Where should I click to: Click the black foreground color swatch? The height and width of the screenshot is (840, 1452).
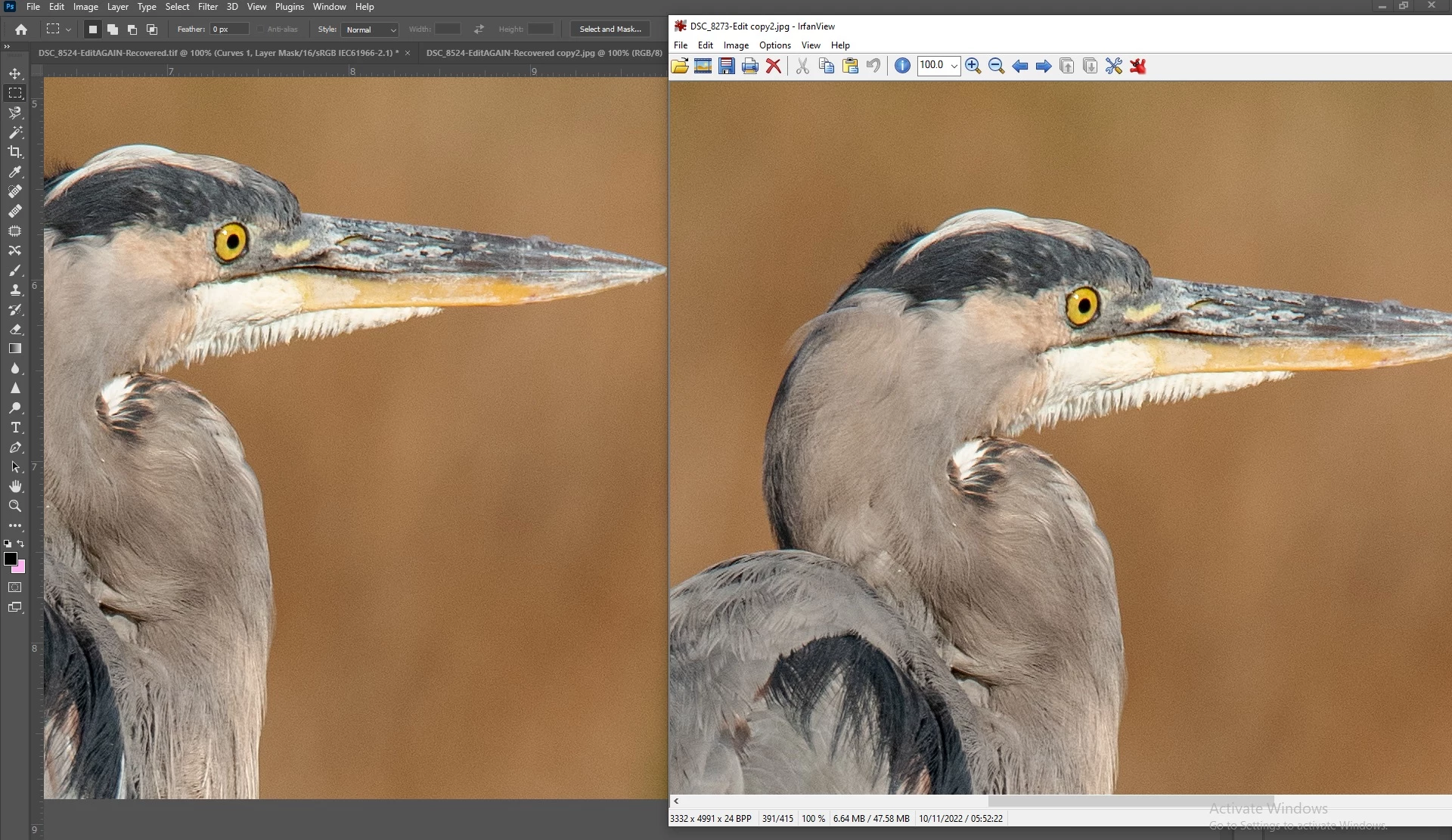10,559
